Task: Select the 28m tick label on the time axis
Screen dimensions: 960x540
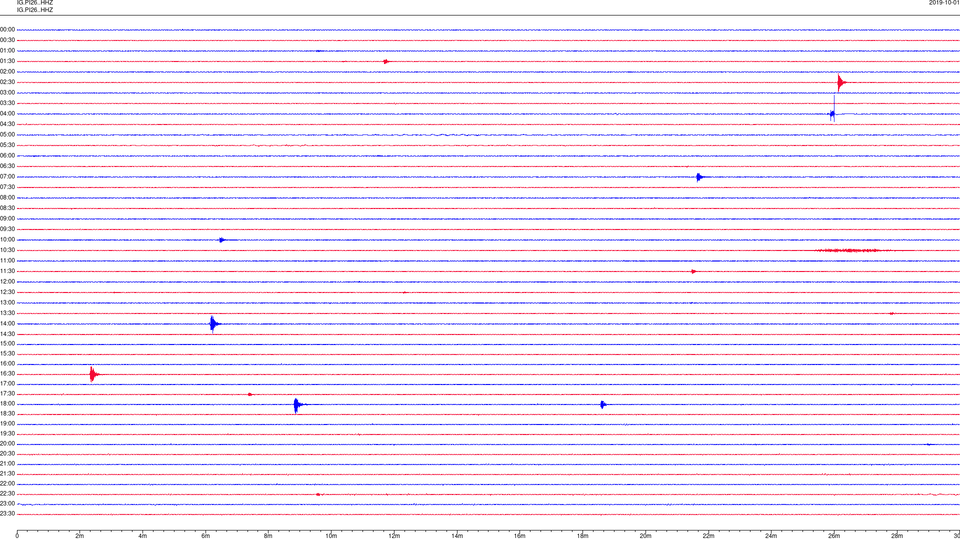Action: [x=896, y=536]
